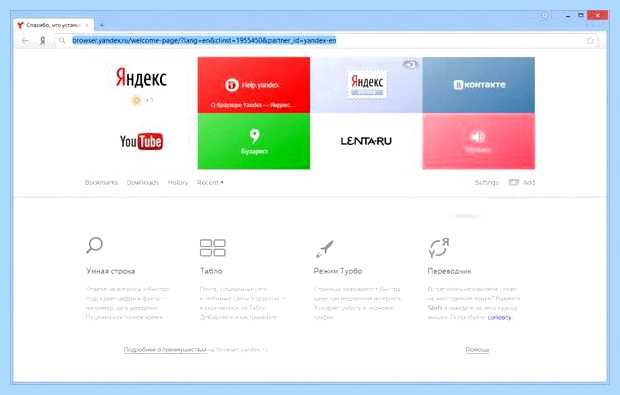Open the Помощь link at bottom
The width and height of the screenshot is (620, 395).
(x=477, y=350)
